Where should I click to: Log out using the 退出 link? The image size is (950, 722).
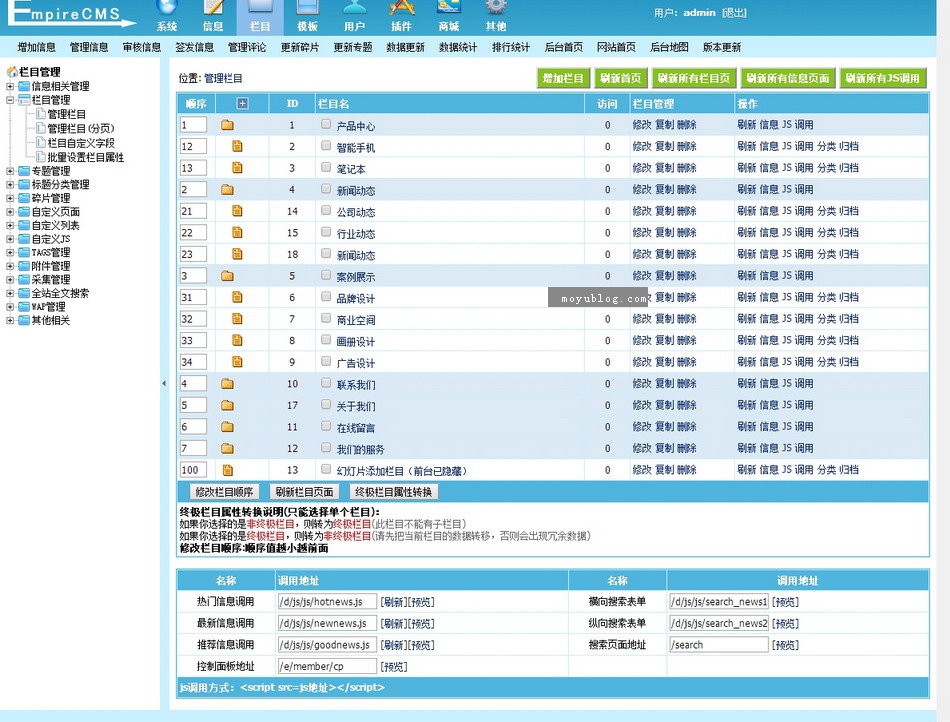point(734,13)
